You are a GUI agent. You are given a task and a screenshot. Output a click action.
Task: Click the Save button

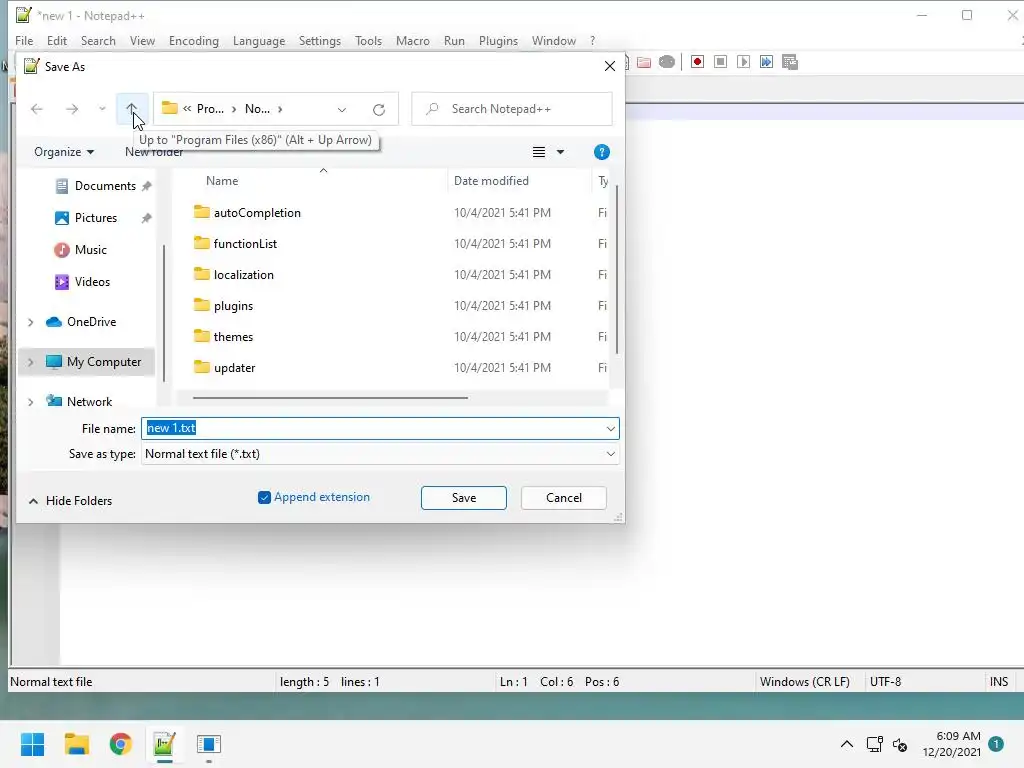464,498
